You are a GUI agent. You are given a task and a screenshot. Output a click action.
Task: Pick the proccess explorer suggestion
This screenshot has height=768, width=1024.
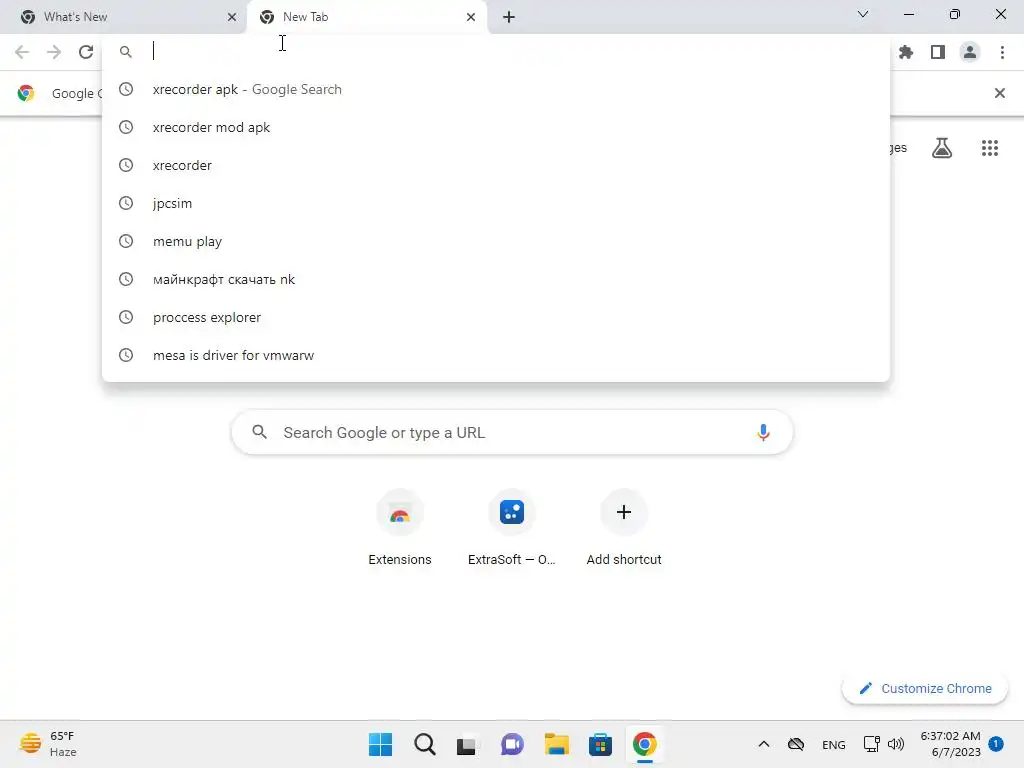[496, 317]
